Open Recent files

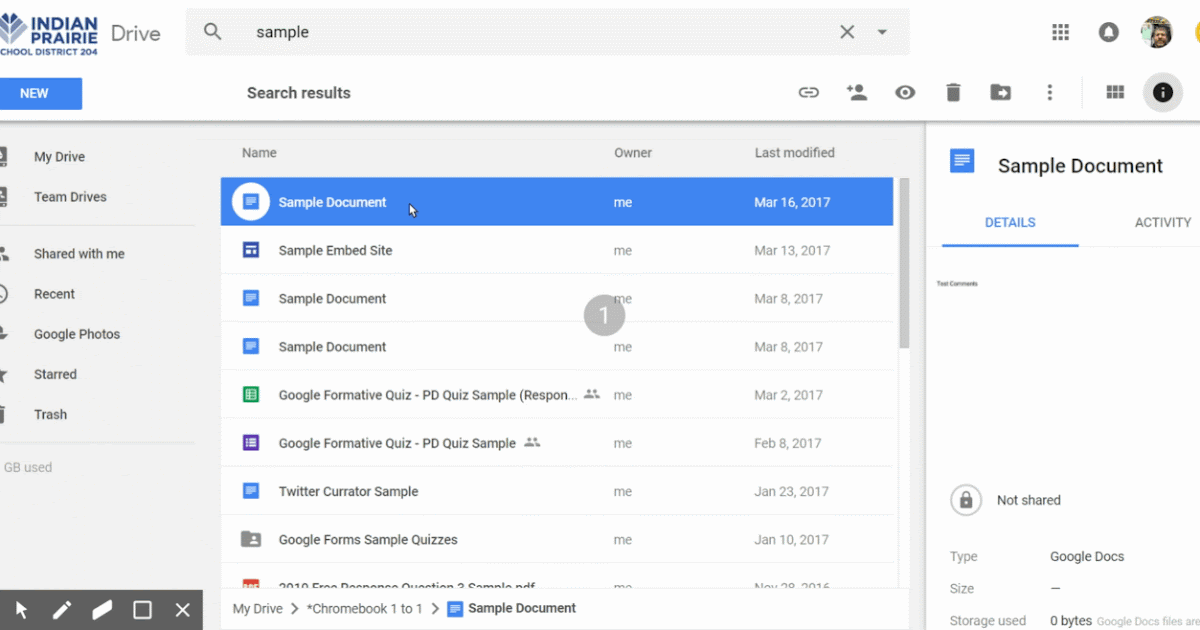click(54, 294)
